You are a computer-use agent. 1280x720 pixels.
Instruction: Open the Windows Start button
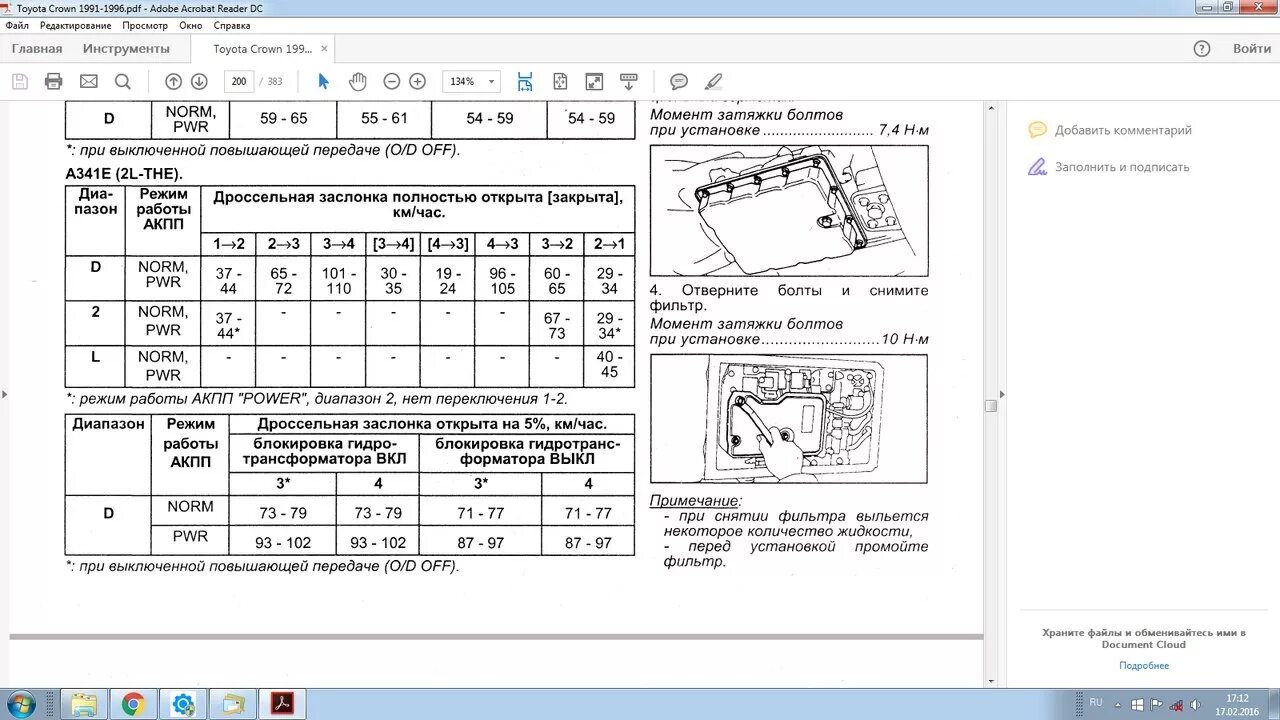[21, 704]
